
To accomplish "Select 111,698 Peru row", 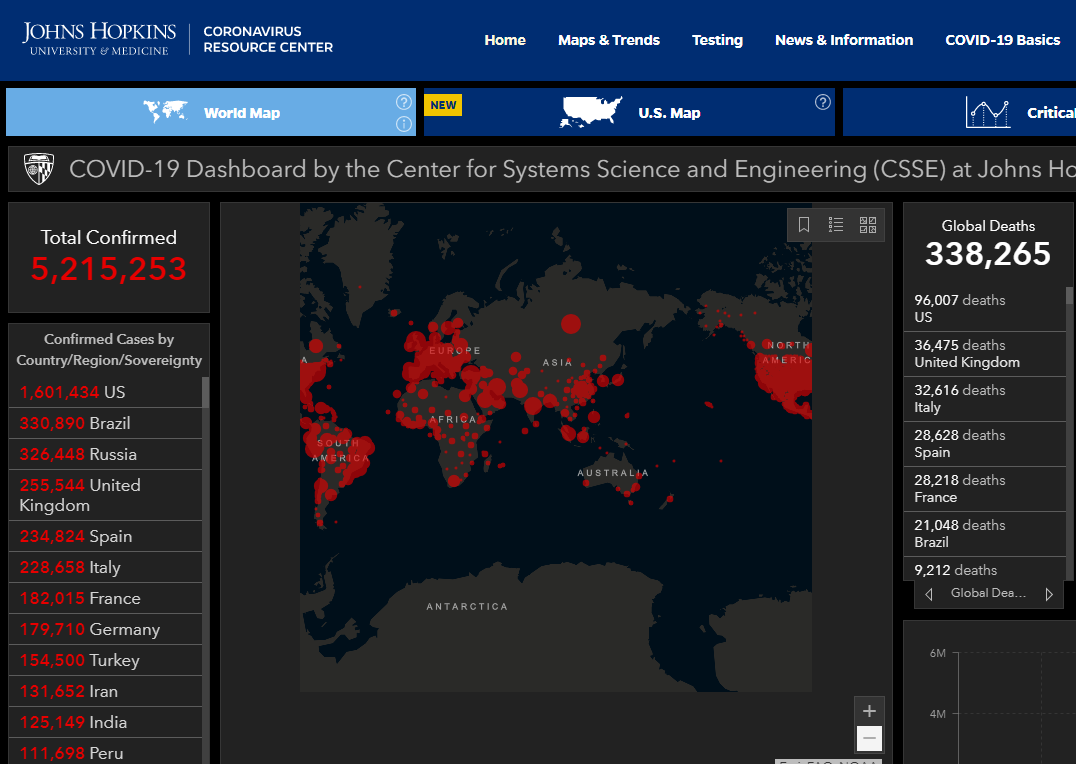I will [105, 752].
